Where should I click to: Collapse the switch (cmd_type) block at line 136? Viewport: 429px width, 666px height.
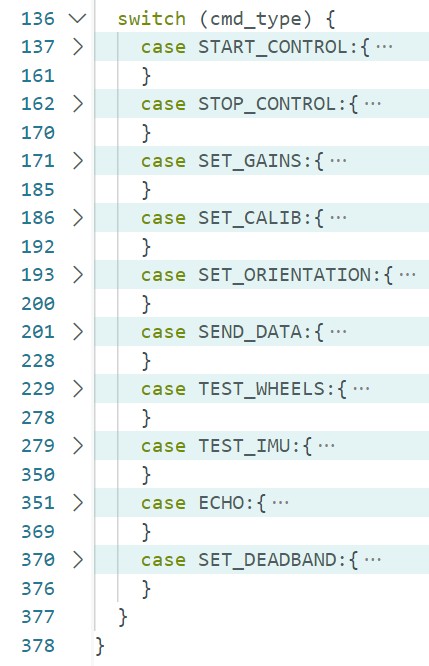(x=77, y=19)
